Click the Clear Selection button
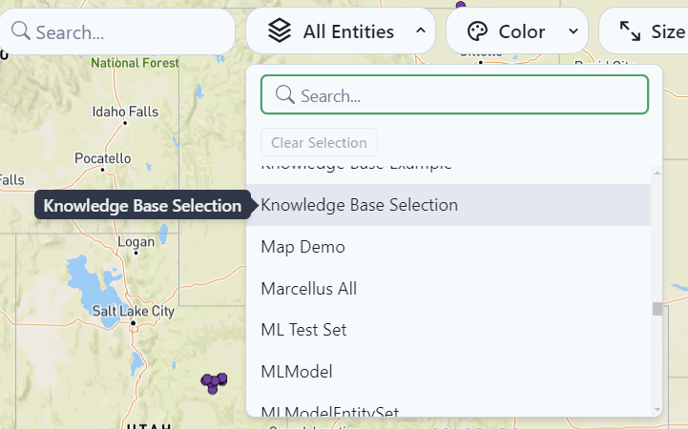The height and width of the screenshot is (429, 688). pyautogui.click(x=319, y=142)
